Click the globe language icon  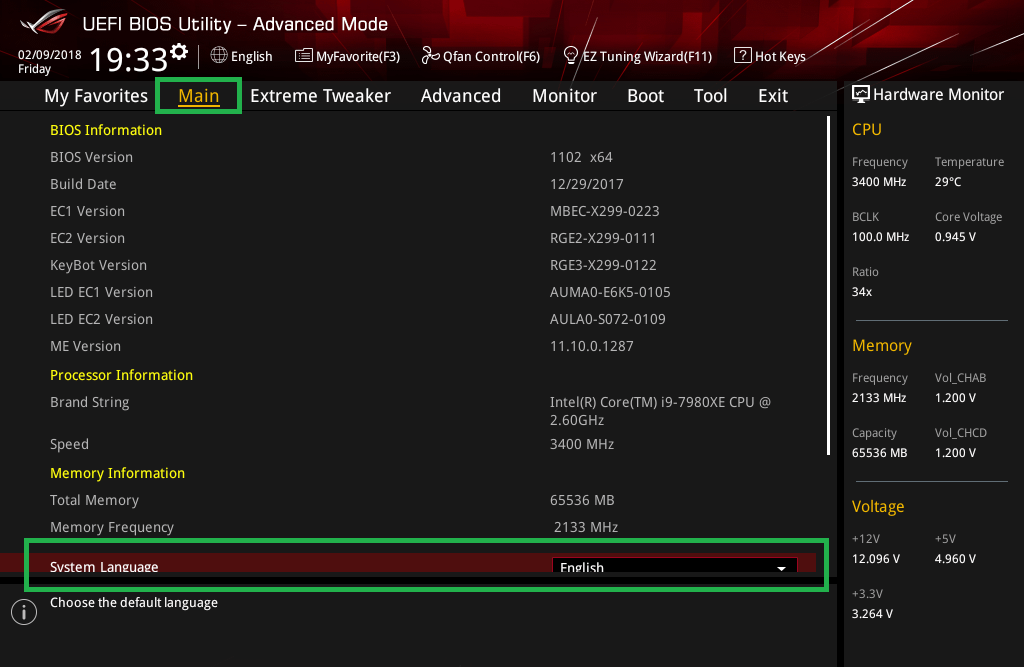pos(219,56)
